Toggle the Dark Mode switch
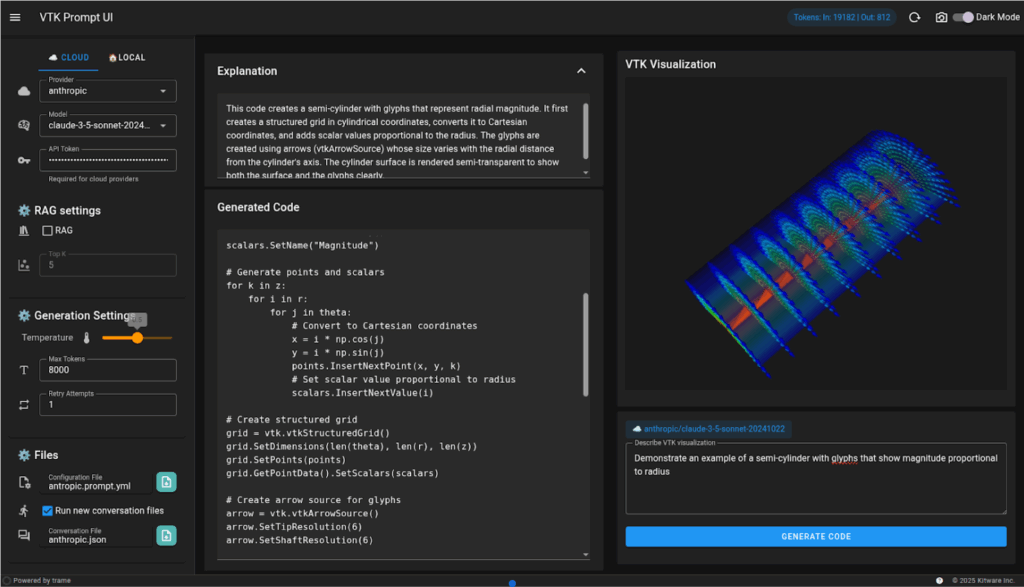 (964, 17)
